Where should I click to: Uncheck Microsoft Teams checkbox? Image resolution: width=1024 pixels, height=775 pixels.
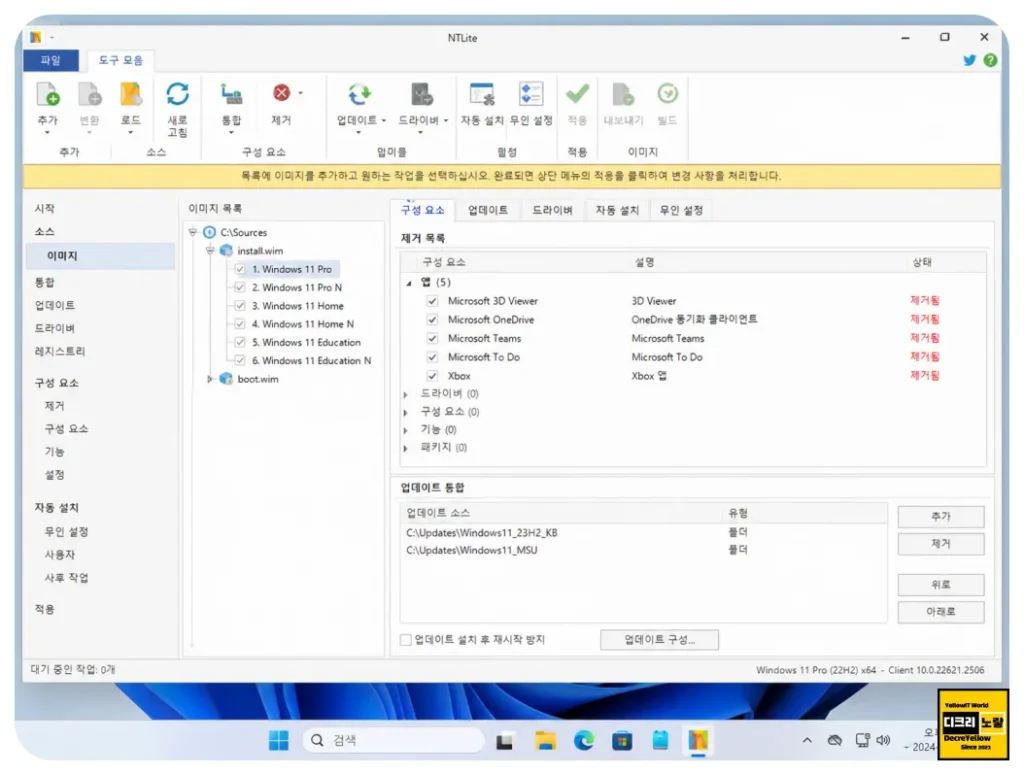click(x=432, y=338)
